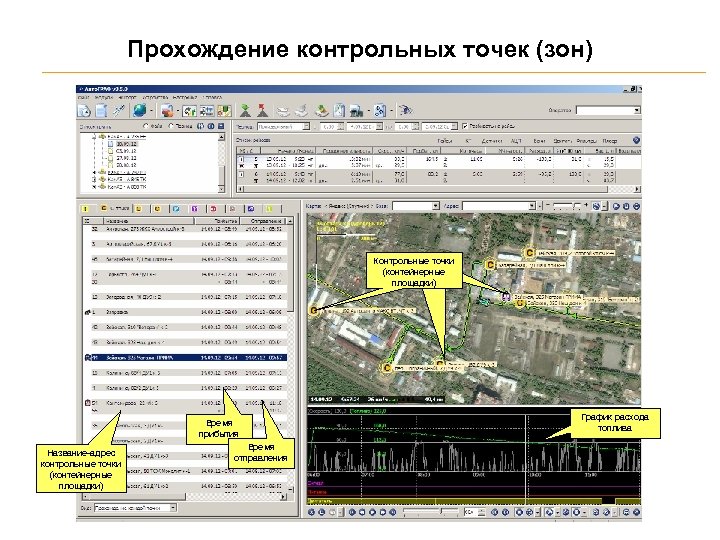The image size is (720, 540).
Task: Open the Справка menu
Action: point(212,97)
